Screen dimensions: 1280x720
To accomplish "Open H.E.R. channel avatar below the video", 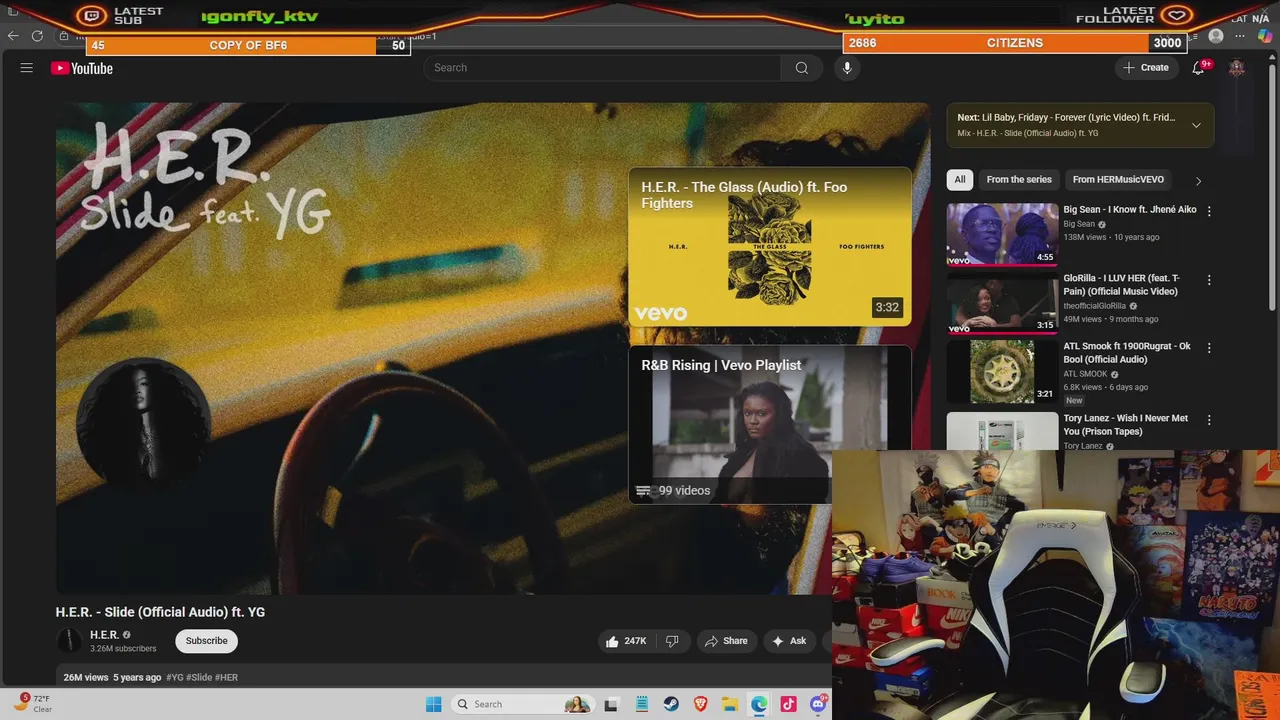I will pyautogui.click(x=69, y=641).
